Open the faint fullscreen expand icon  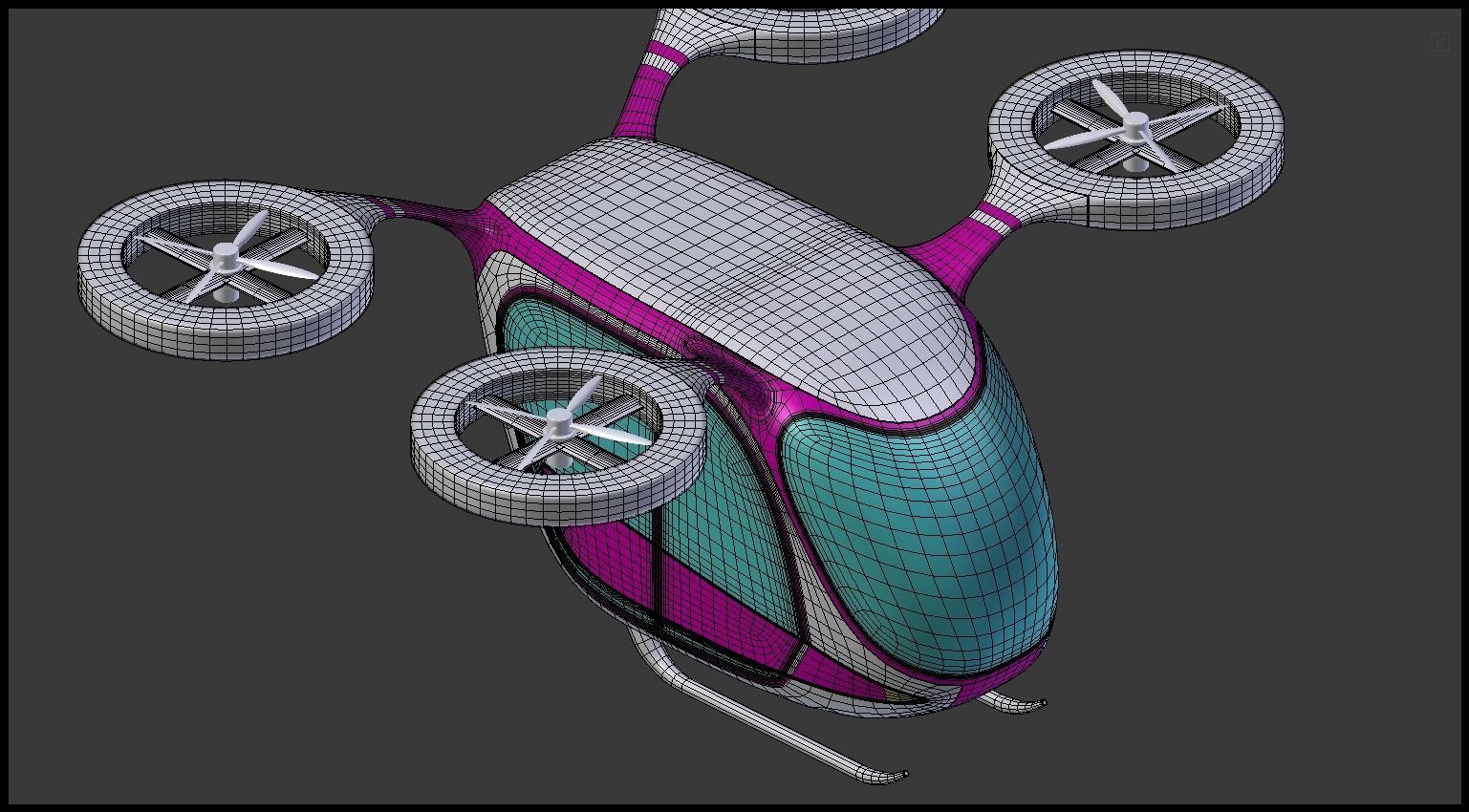click(x=1439, y=42)
